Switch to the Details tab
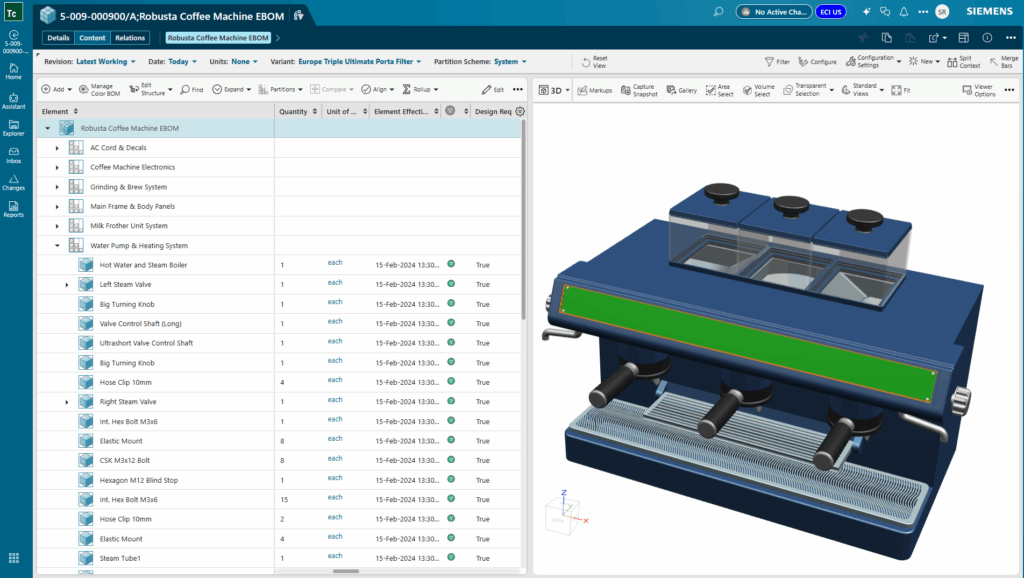Screen dimensions: 1024x578 tap(58, 38)
